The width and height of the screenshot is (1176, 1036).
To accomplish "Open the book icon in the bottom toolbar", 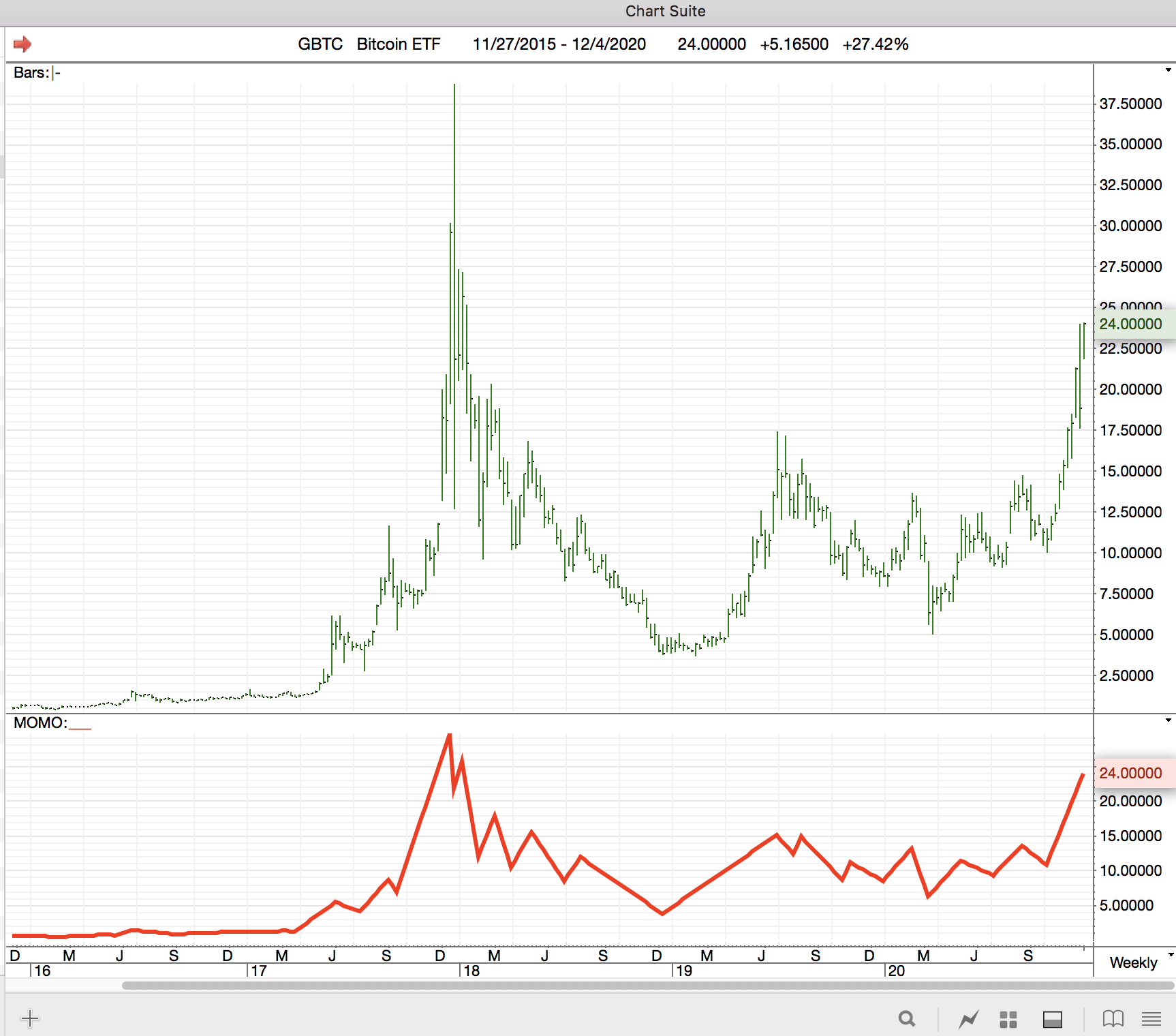I will tap(1113, 1019).
